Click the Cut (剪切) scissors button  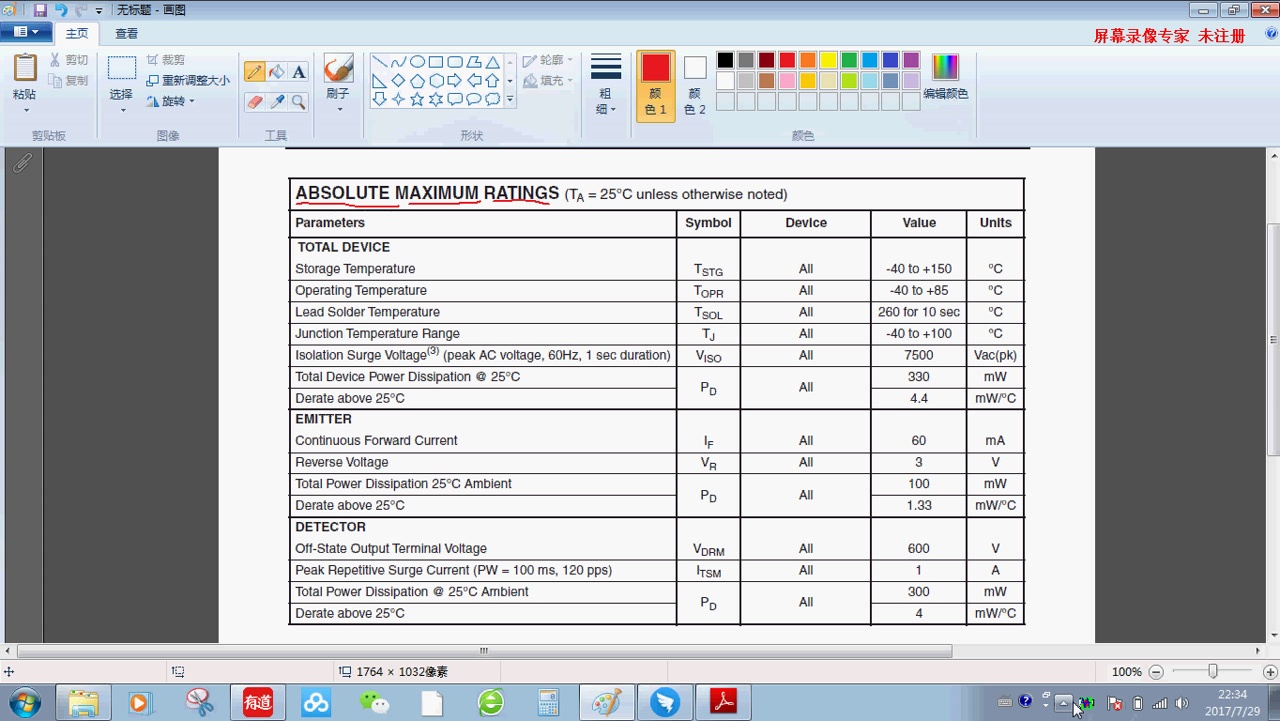click(x=69, y=60)
